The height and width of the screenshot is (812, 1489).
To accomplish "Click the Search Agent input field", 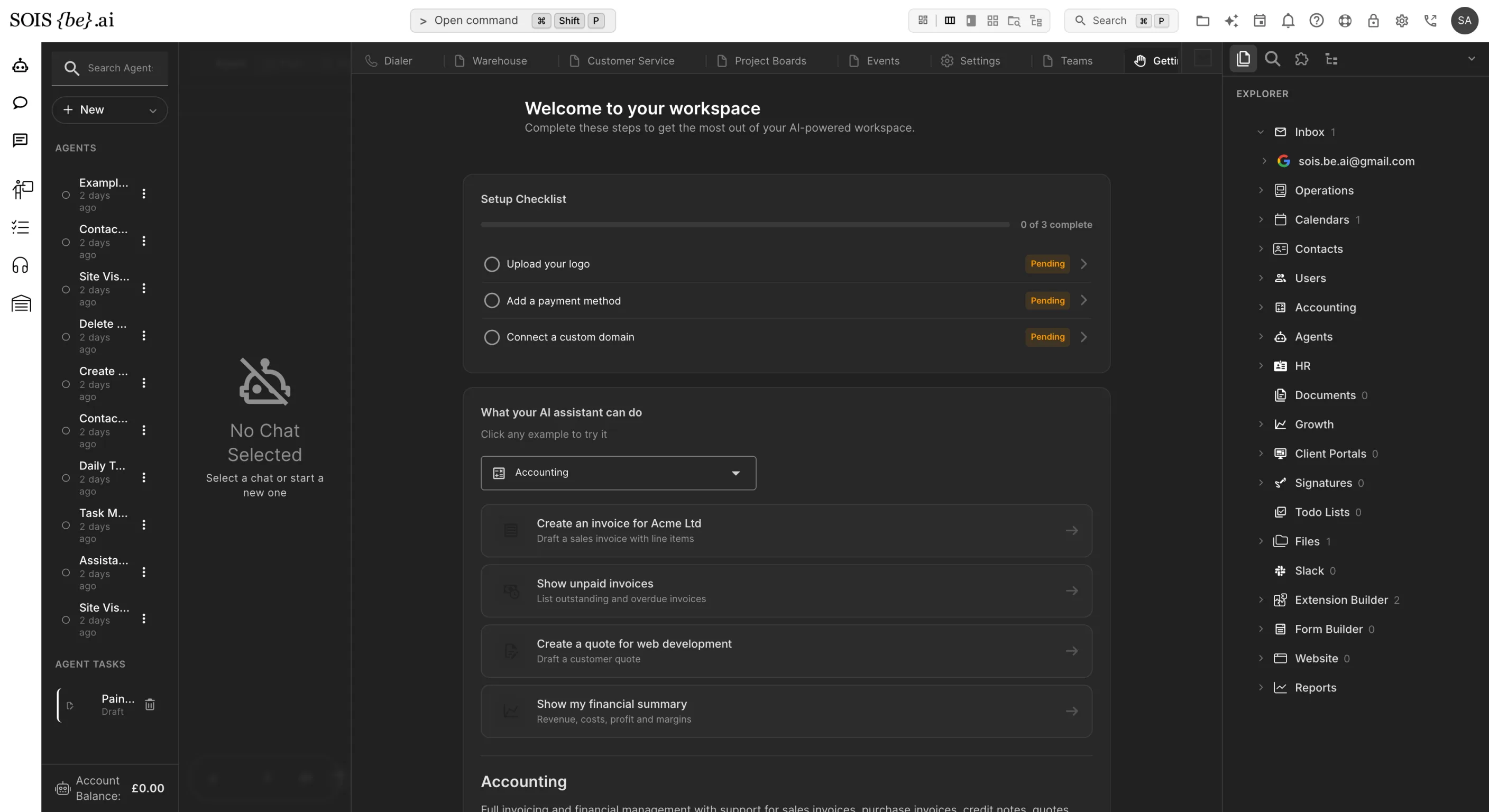I will pyautogui.click(x=110, y=68).
